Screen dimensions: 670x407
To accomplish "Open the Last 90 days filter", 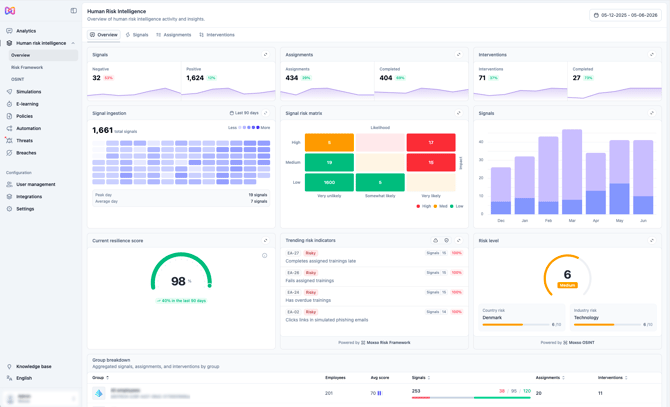I will [x=244, y=113].
